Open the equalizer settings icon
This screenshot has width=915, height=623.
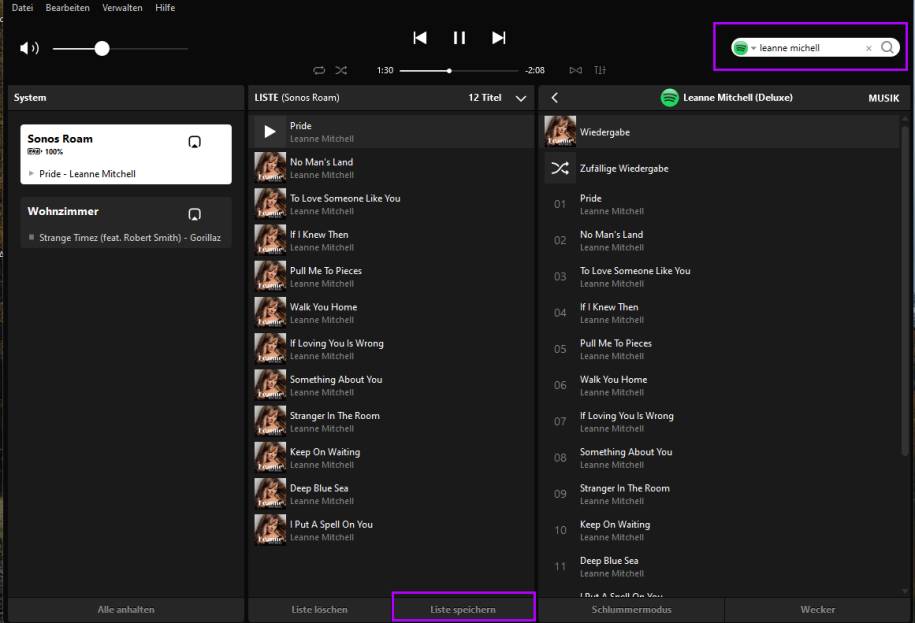click(x=600, y=70)
